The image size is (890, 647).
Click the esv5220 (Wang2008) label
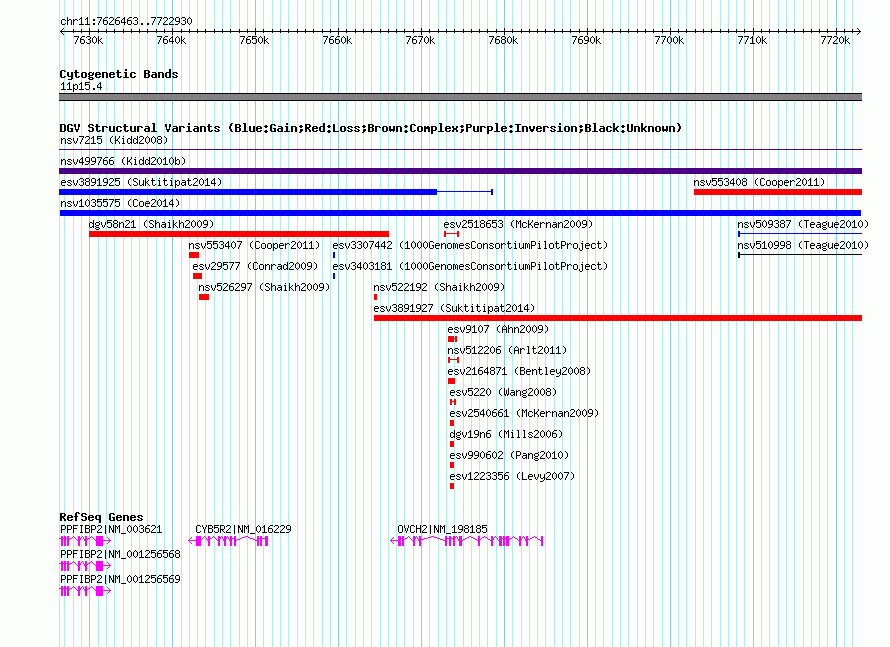(503, 392)
